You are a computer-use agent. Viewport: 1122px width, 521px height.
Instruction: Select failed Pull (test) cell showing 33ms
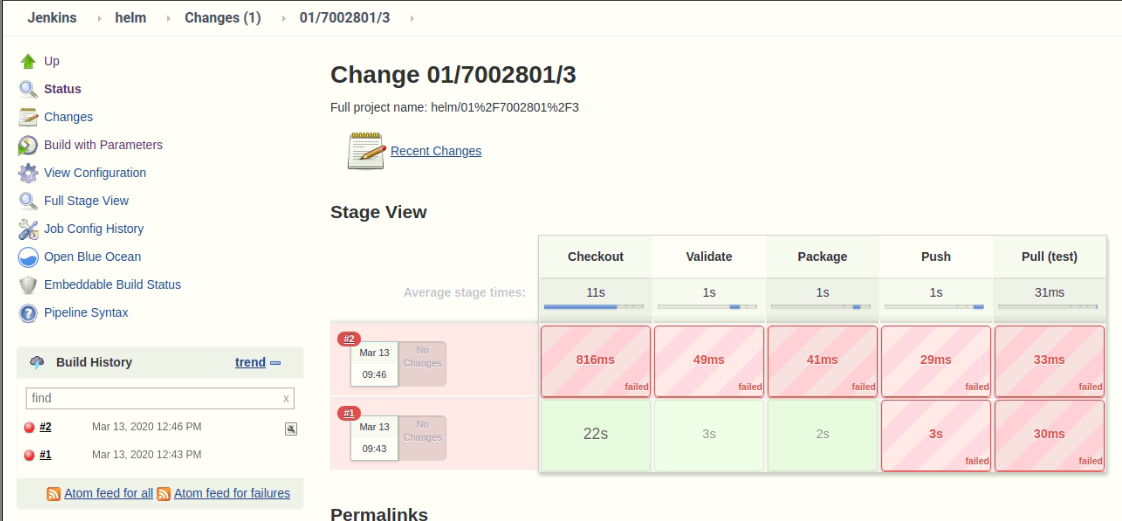(x=1050, y=361)
